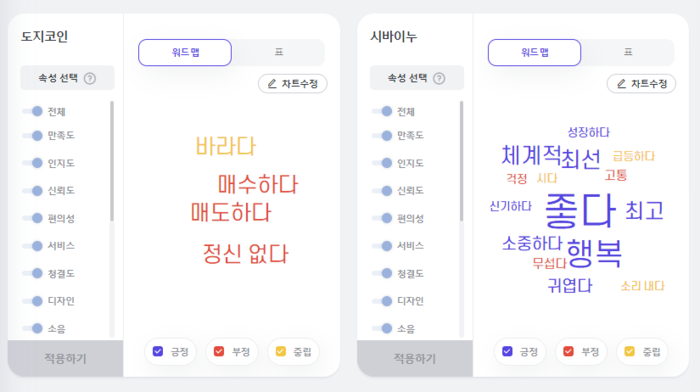Click 적용하기 button in 시바이누 panel

click(415, 358)
